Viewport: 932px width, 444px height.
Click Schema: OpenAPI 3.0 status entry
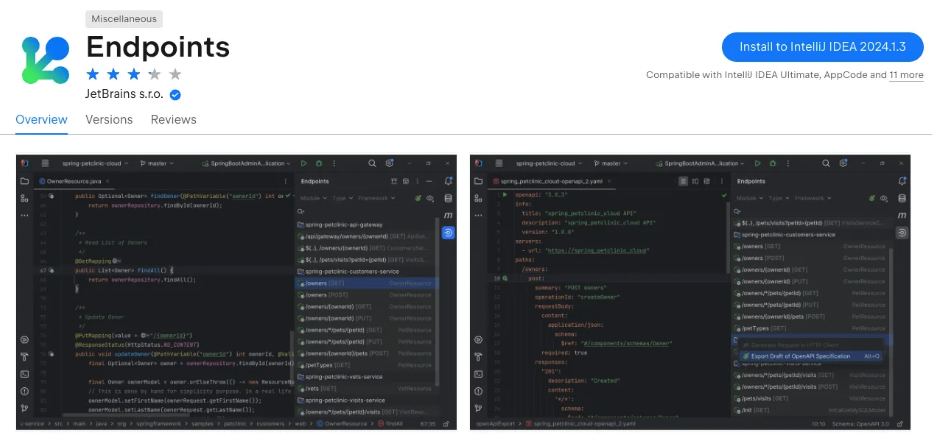[x=860, y=424]
